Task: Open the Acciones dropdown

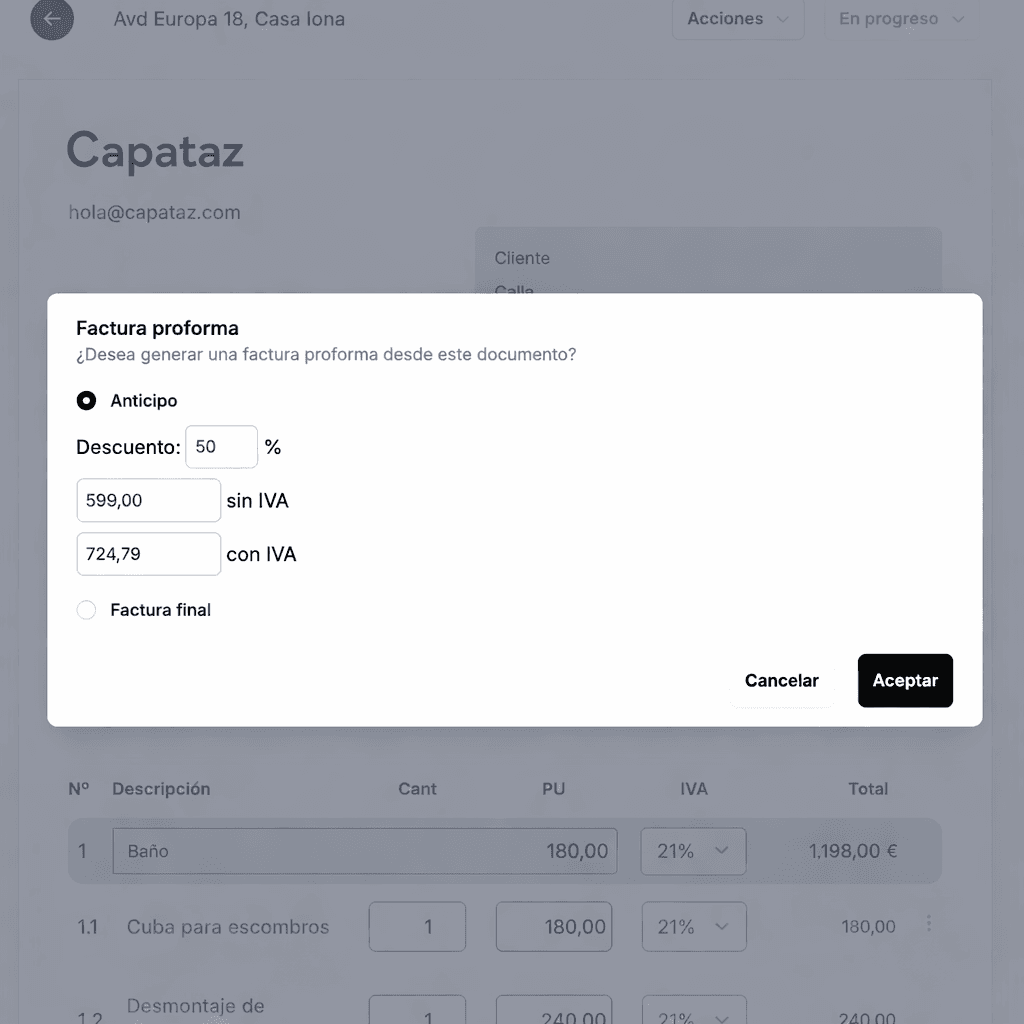Action: click(737, 18)
